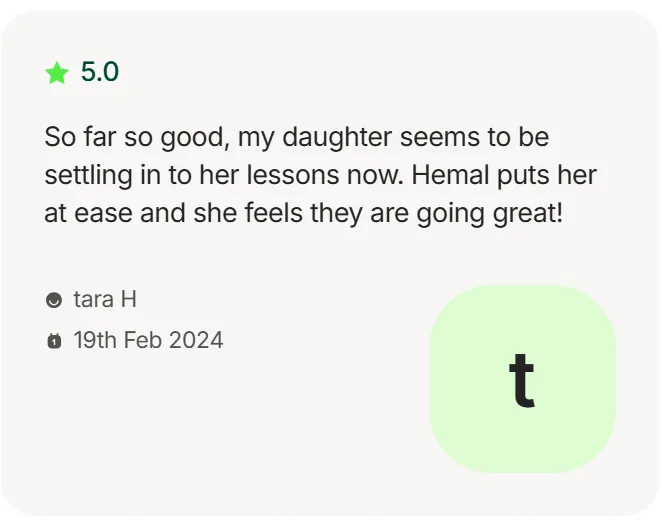This screenshot has width=662, height=520.
Task: Click the line beginning settling in
Action: (x=320, y=175)
